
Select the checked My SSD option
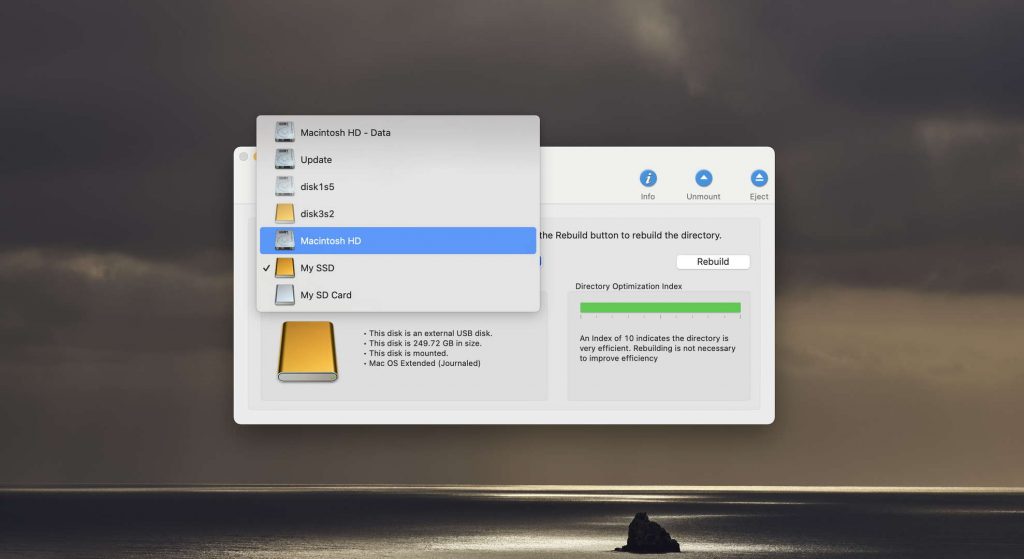click(x=320, y=268)
